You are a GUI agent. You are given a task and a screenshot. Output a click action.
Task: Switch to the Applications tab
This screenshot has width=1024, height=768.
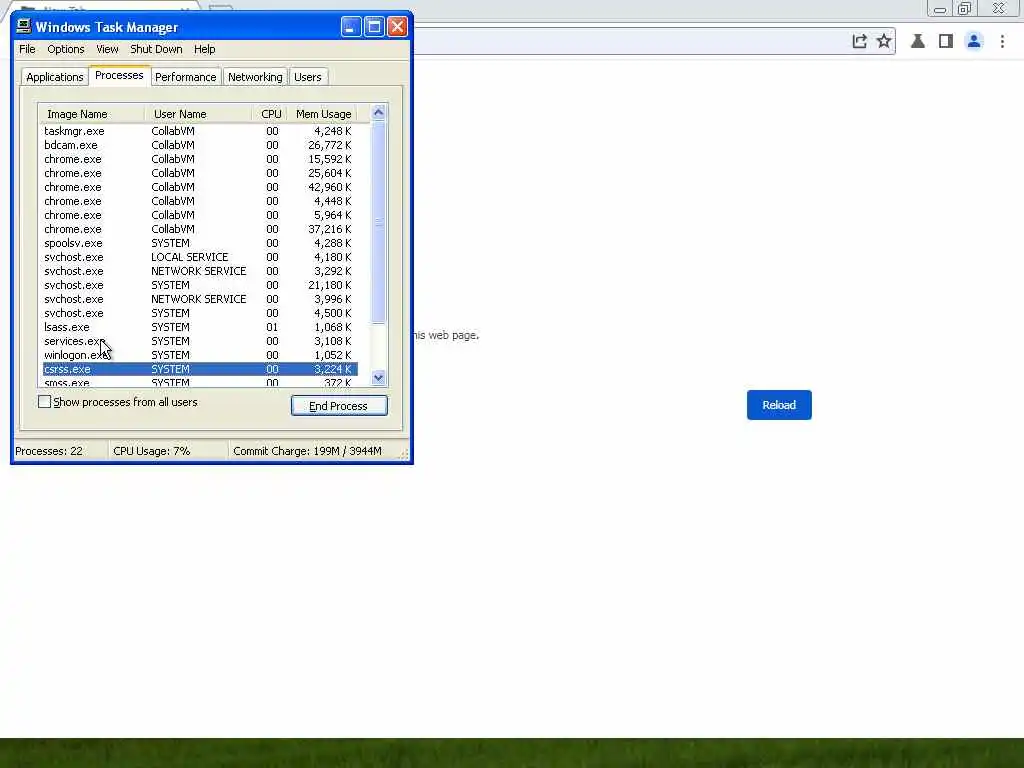pyautogui.click(x=55, y=77)
